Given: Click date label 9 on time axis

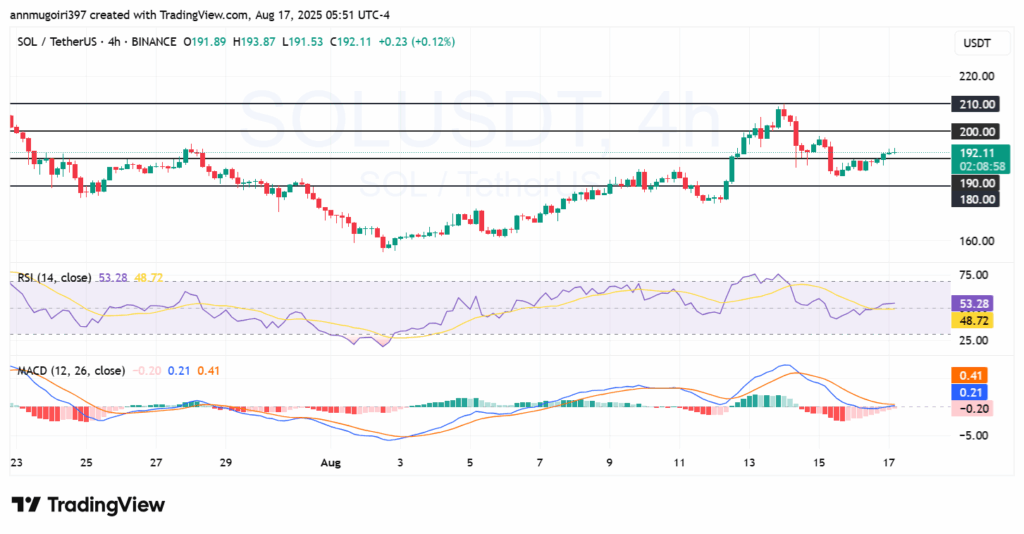Looking at the screenshot, I should tap(609, 463).
